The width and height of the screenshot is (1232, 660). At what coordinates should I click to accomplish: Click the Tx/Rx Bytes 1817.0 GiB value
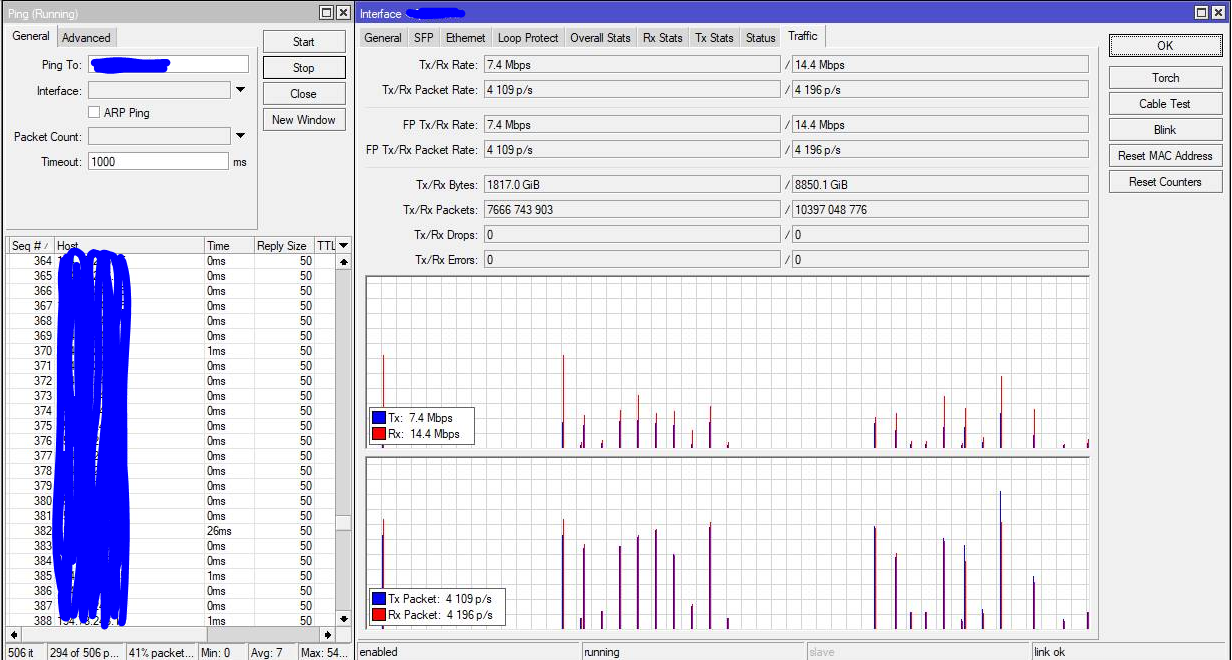pos(631,185)
